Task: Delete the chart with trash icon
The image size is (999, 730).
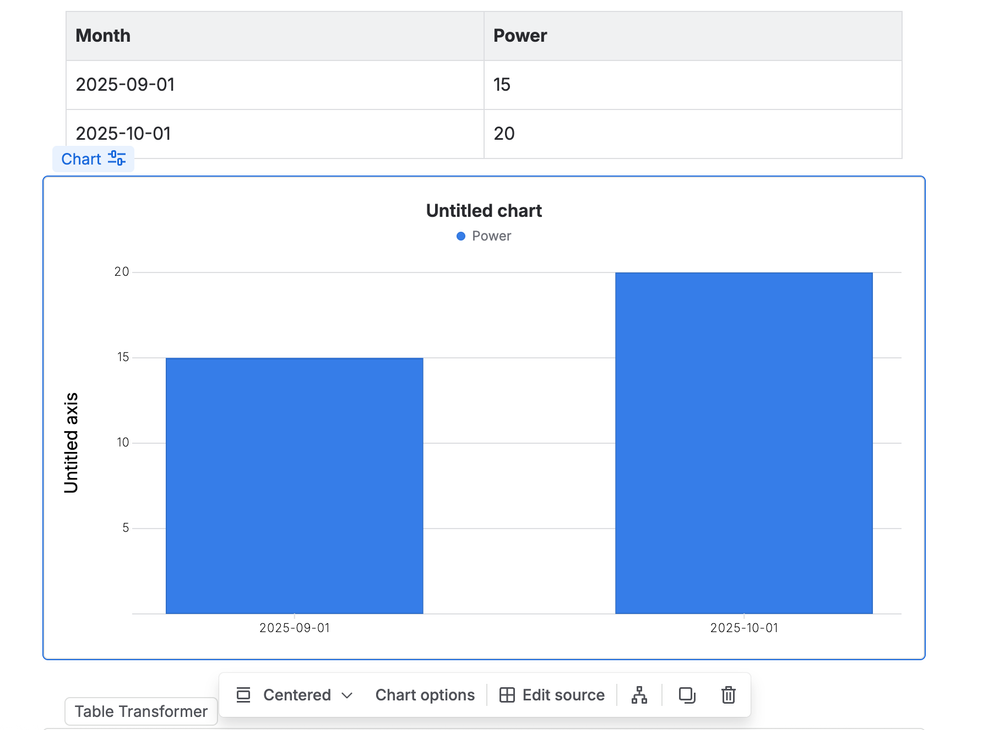Action: point(728,695)
